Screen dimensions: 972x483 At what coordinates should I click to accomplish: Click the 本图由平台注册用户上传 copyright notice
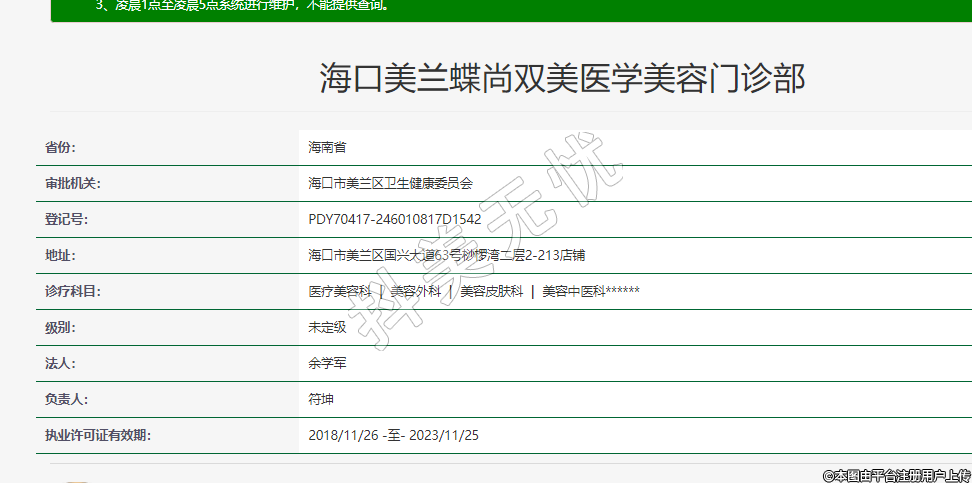[896, 475]
